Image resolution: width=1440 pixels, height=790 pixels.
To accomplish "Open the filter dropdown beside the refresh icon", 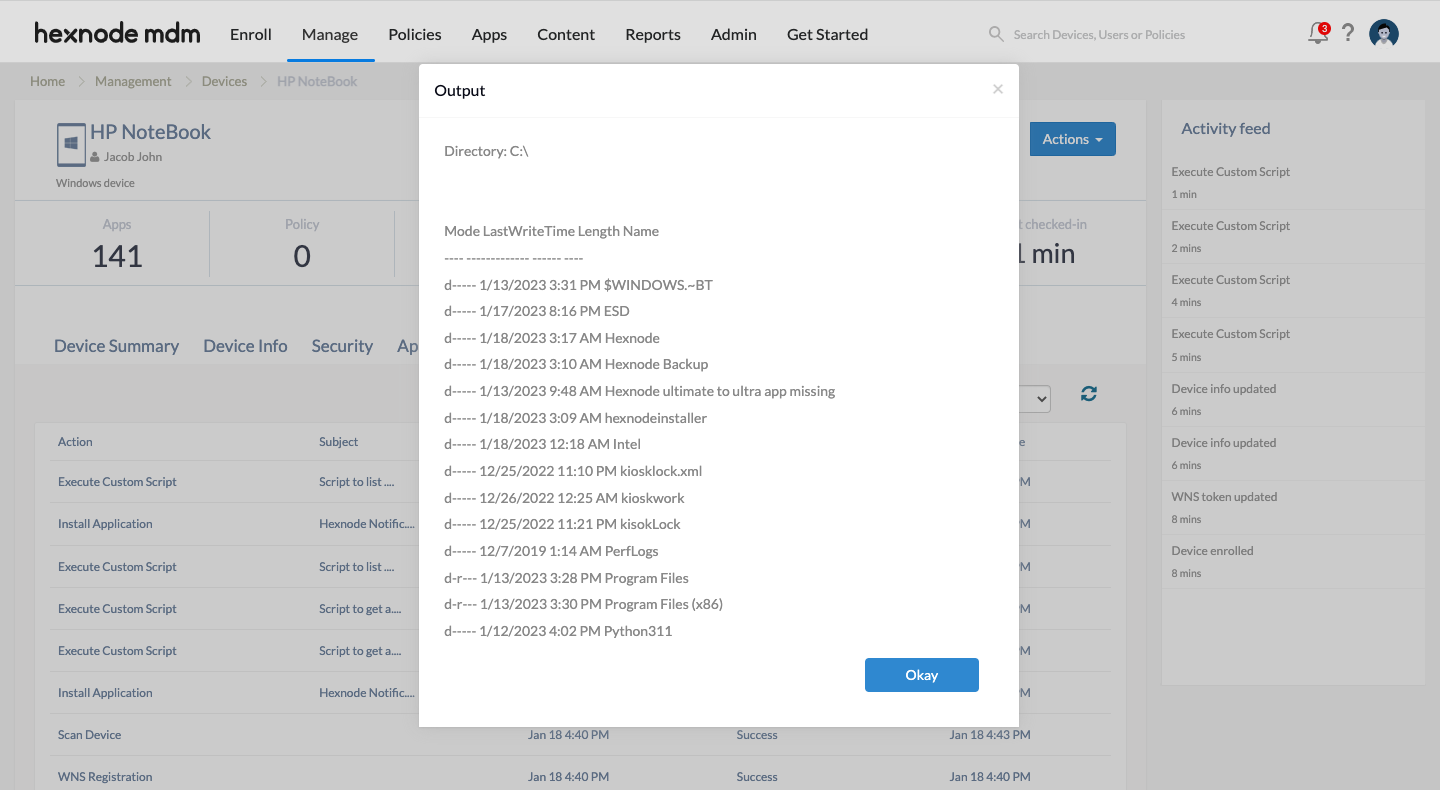I will pos(1033,399).
